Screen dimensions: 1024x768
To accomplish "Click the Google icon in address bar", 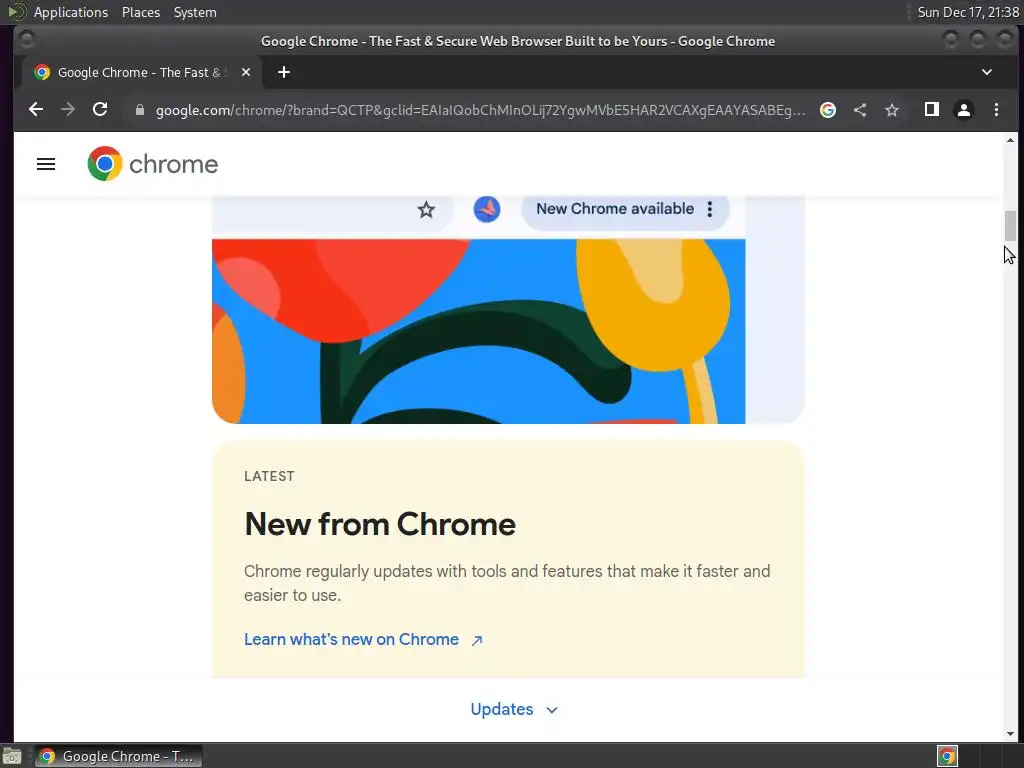I will (827, 110).
